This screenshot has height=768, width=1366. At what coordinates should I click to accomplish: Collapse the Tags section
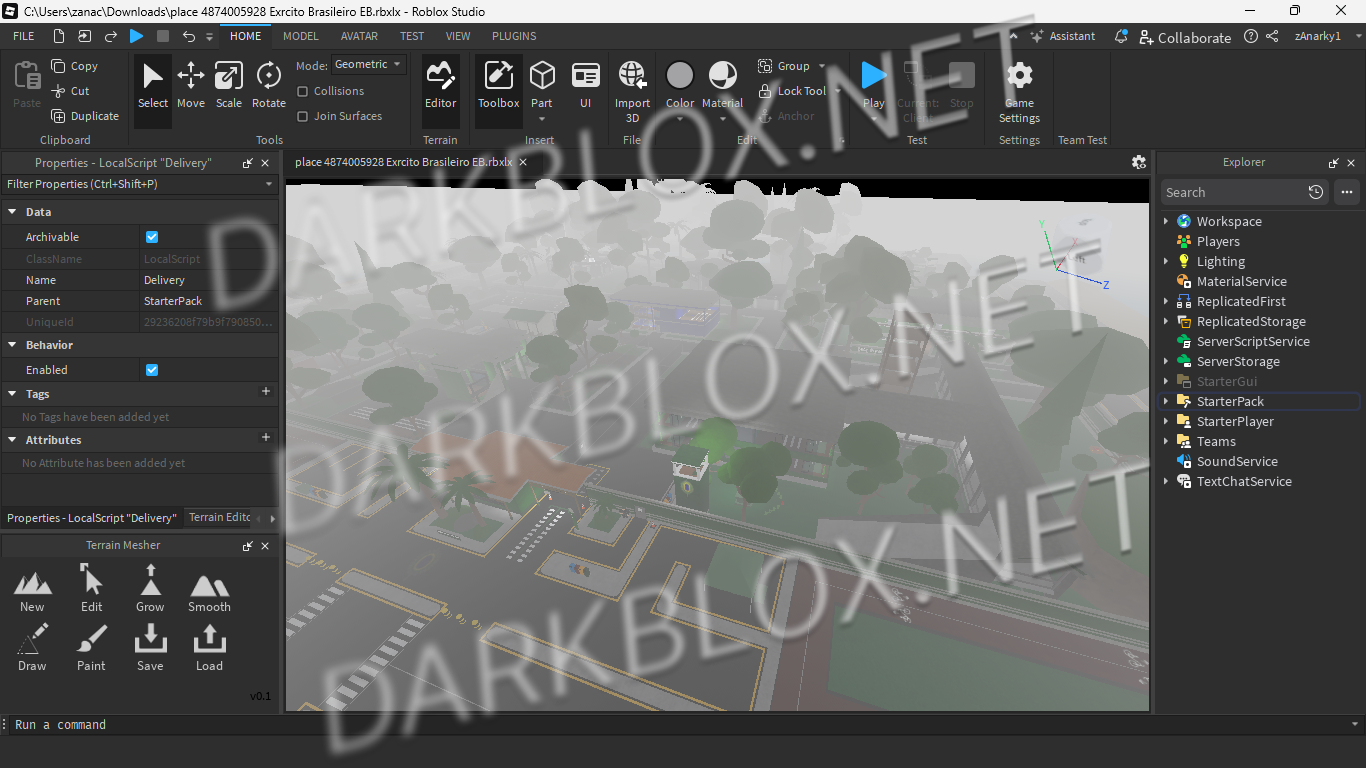pos(12,394)
